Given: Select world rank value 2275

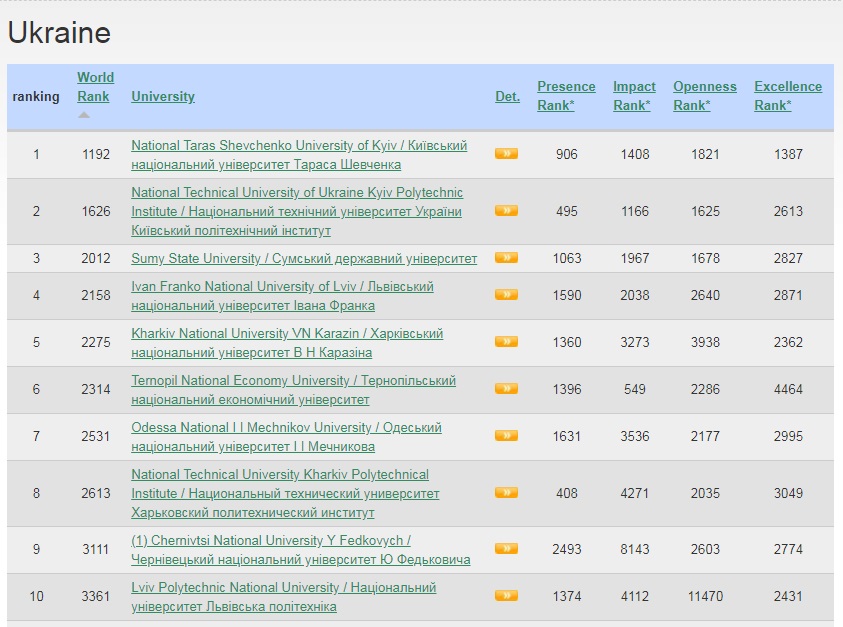Looking at the screenshot, I should point(96,343).
